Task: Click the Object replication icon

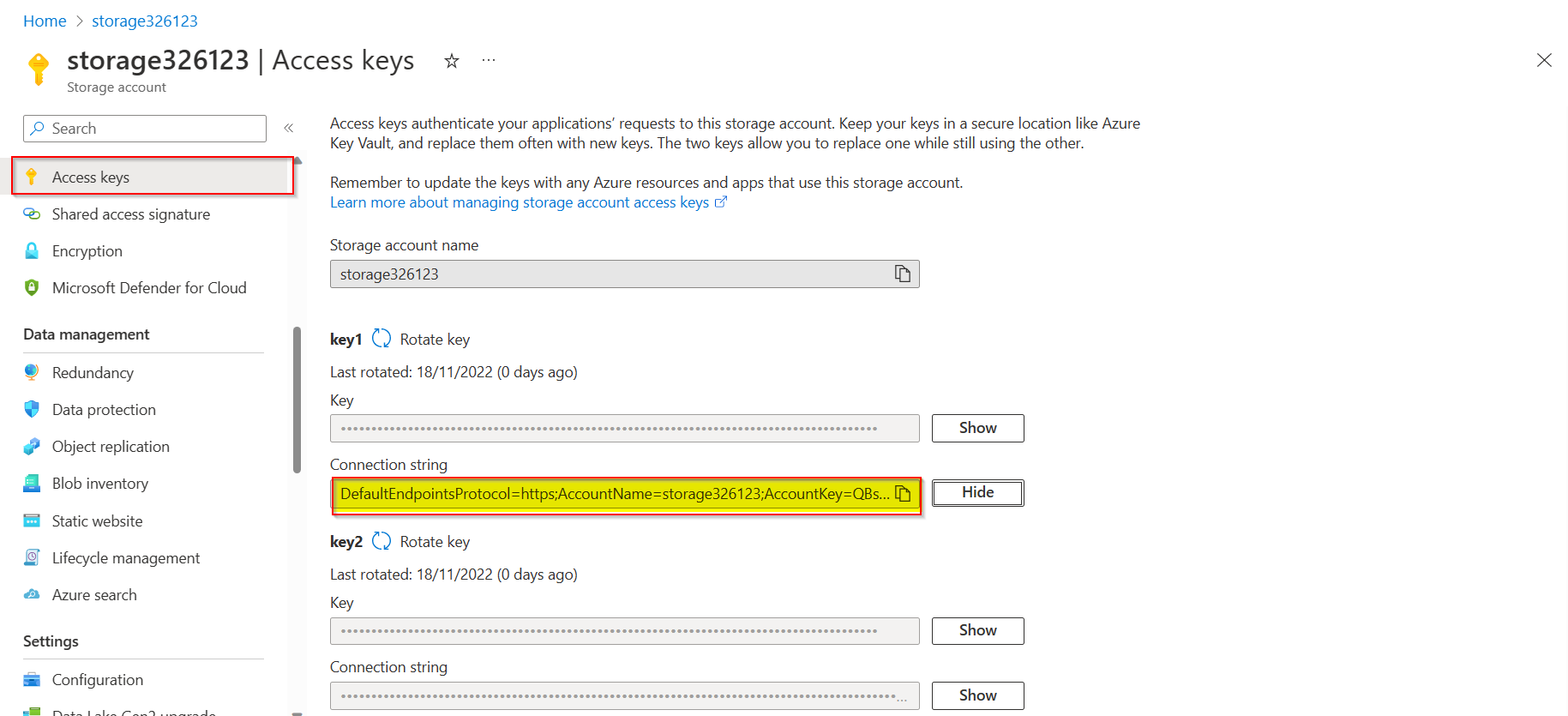Action: (x=32, y=446)
